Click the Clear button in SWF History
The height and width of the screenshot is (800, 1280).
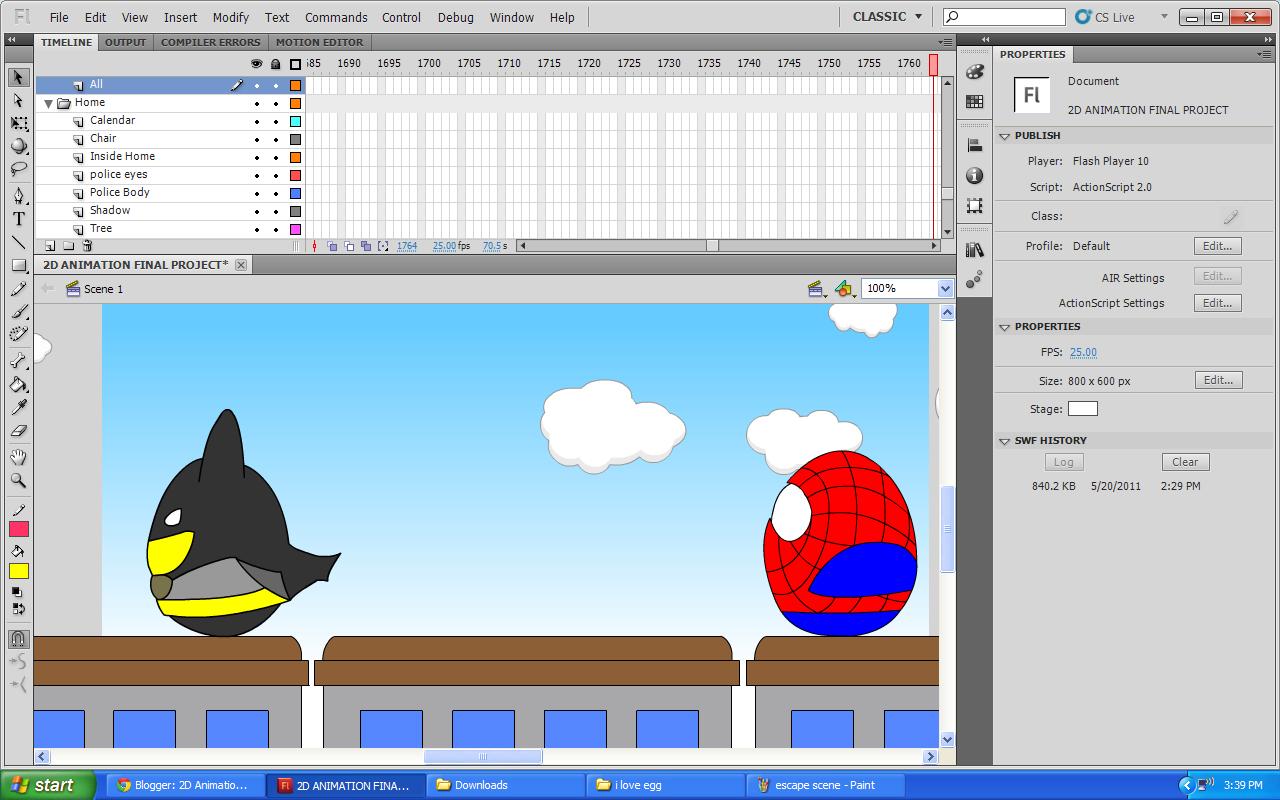pyautogui.click(x=1185, y=462)
